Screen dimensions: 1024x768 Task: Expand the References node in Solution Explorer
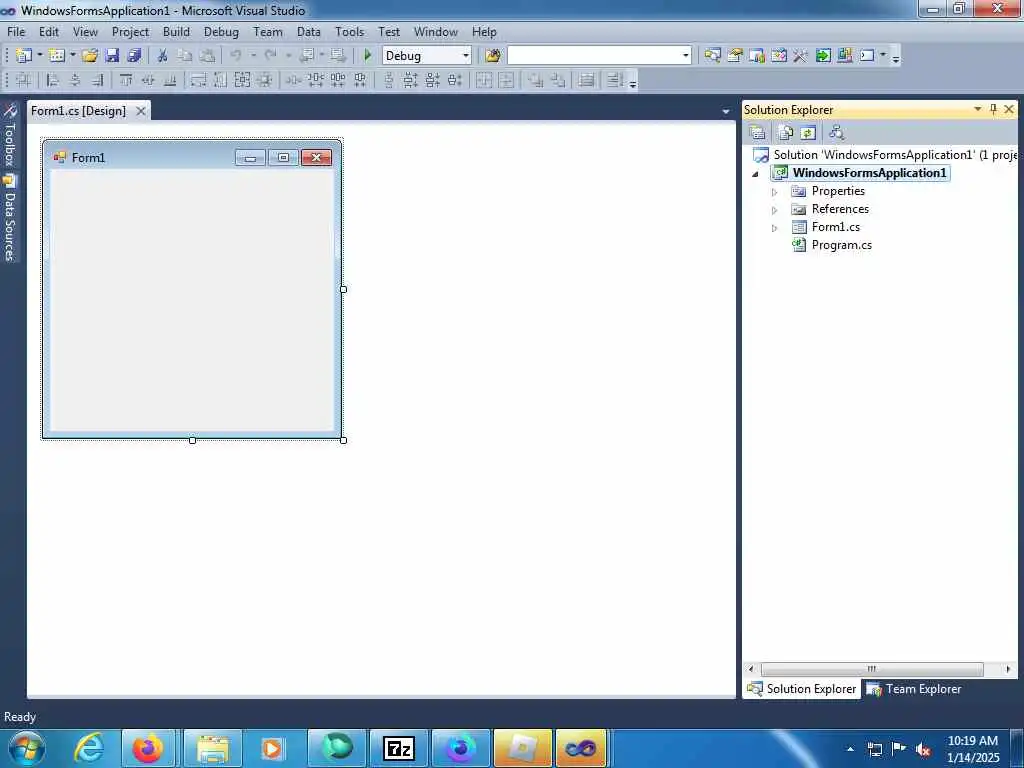(x=775, y=210)
